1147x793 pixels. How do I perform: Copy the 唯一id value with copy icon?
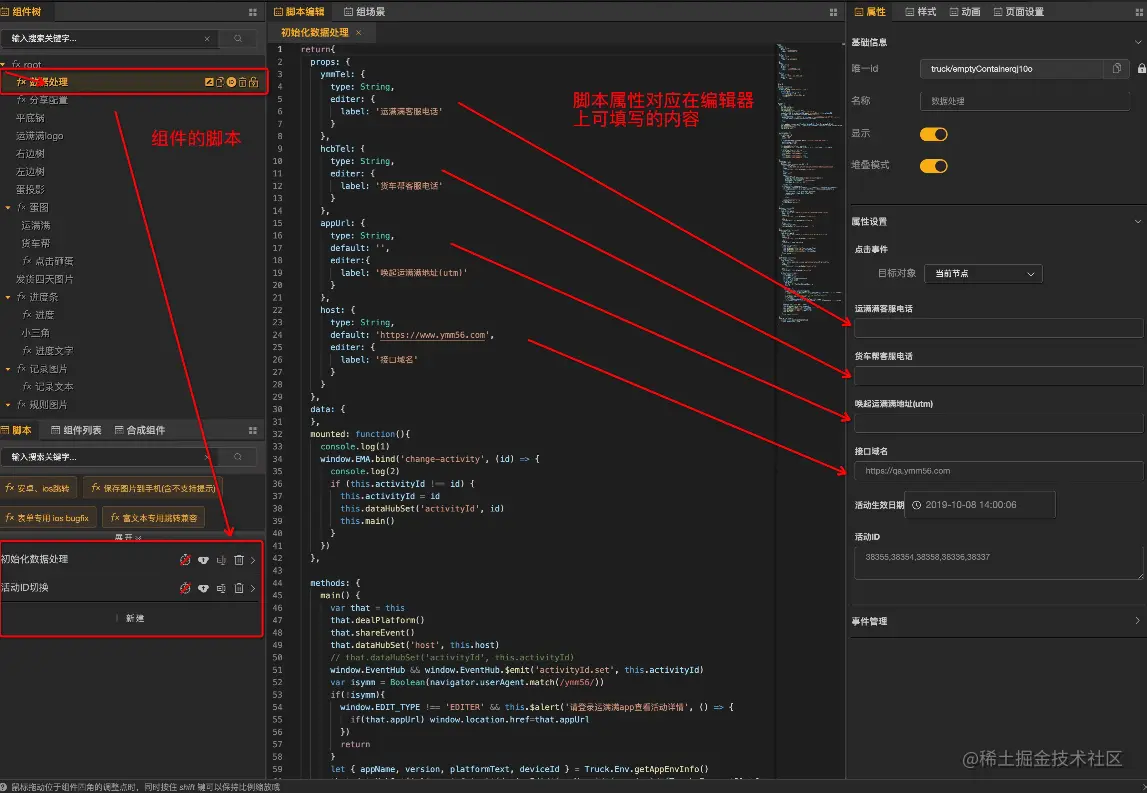tap(1116, 68)
